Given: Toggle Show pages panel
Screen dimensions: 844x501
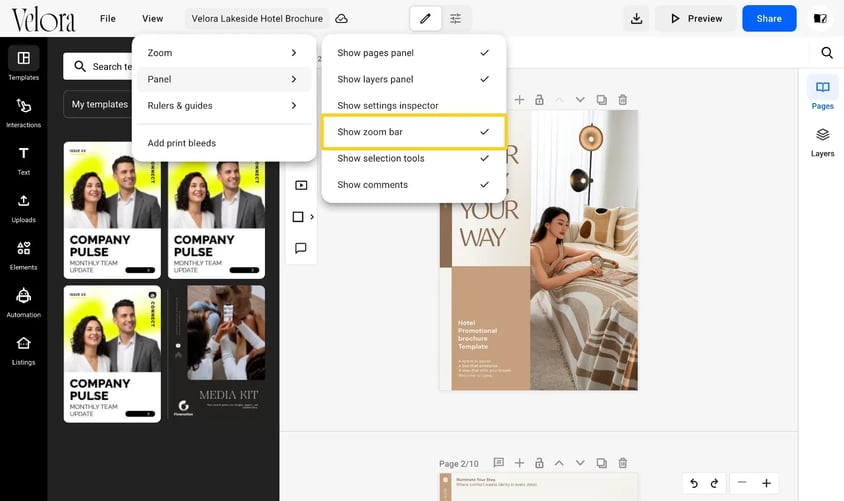Looking at the screenshot, I should [x=413, y=53].
